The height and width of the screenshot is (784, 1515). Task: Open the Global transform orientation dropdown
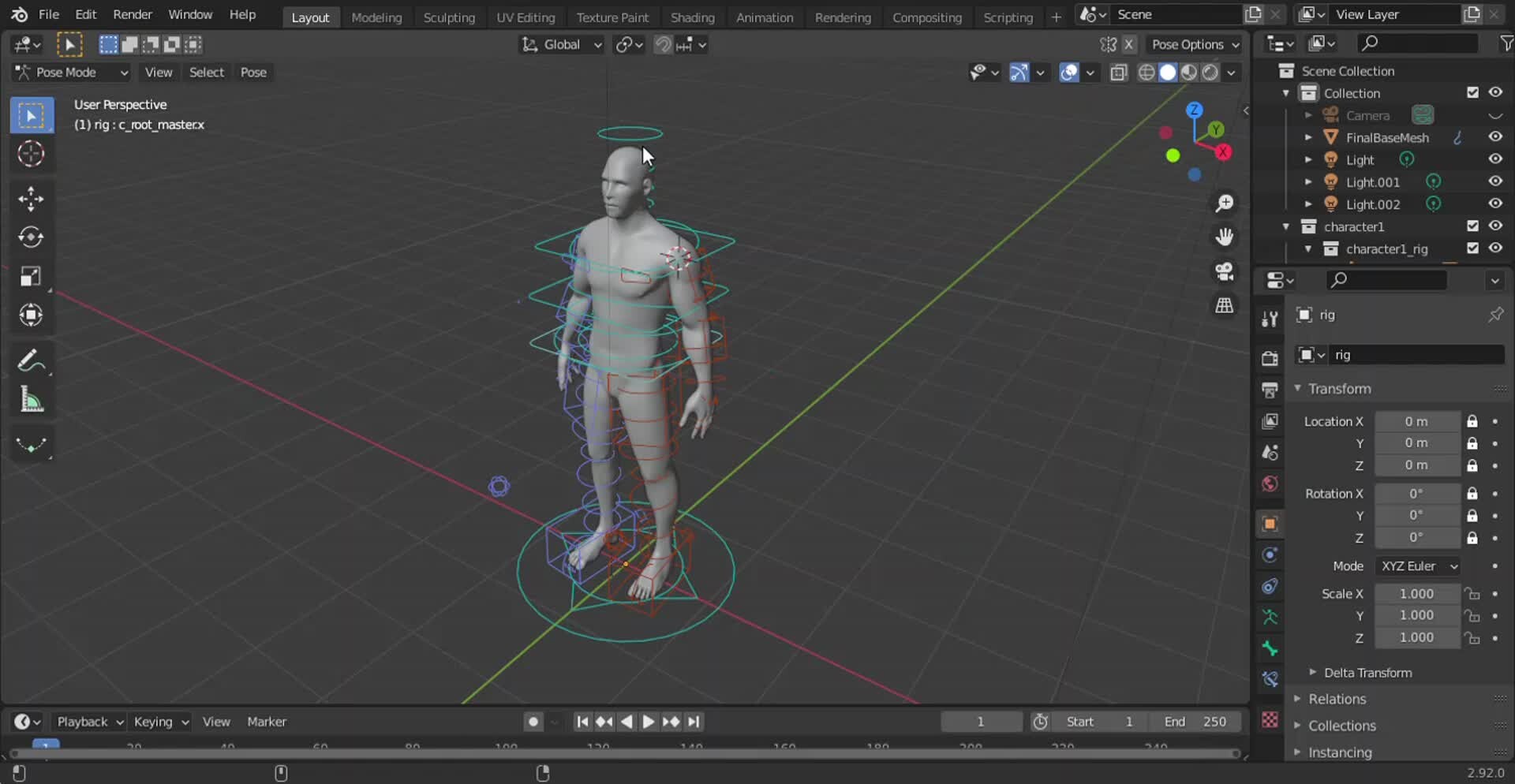click(x=561, y=44)
